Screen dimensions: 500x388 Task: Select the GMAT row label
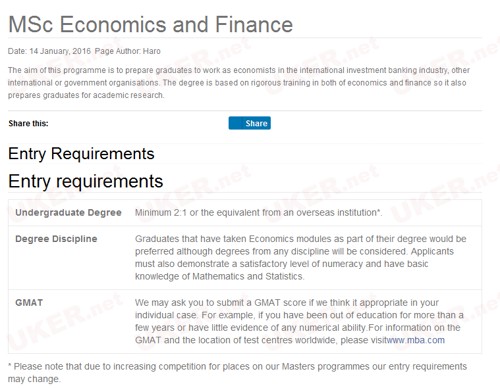click(29, 303)
